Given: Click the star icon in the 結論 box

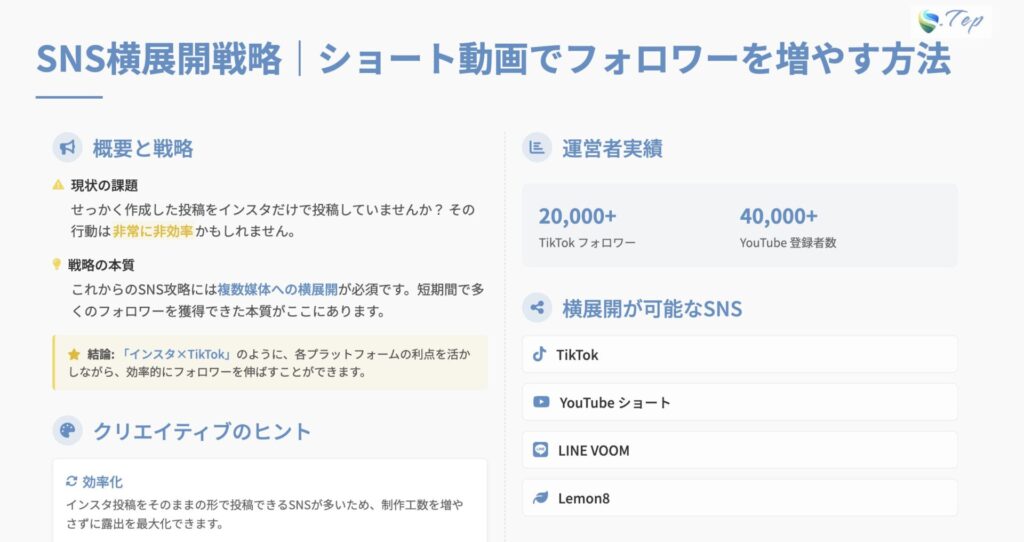Looking at the screenshot, I should (73, 354).
